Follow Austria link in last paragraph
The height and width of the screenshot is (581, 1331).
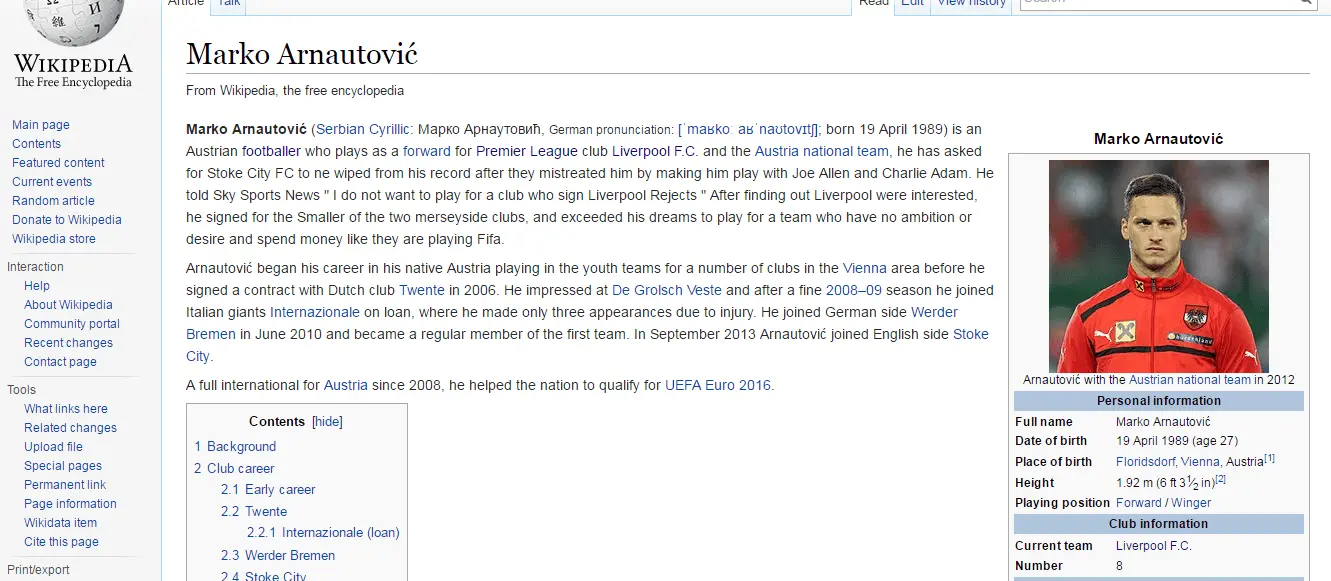click(346, 385)
